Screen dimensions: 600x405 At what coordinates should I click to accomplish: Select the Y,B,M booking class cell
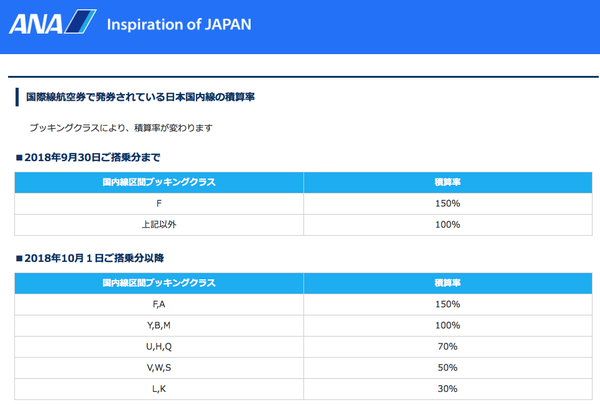[x=159, y=326]
